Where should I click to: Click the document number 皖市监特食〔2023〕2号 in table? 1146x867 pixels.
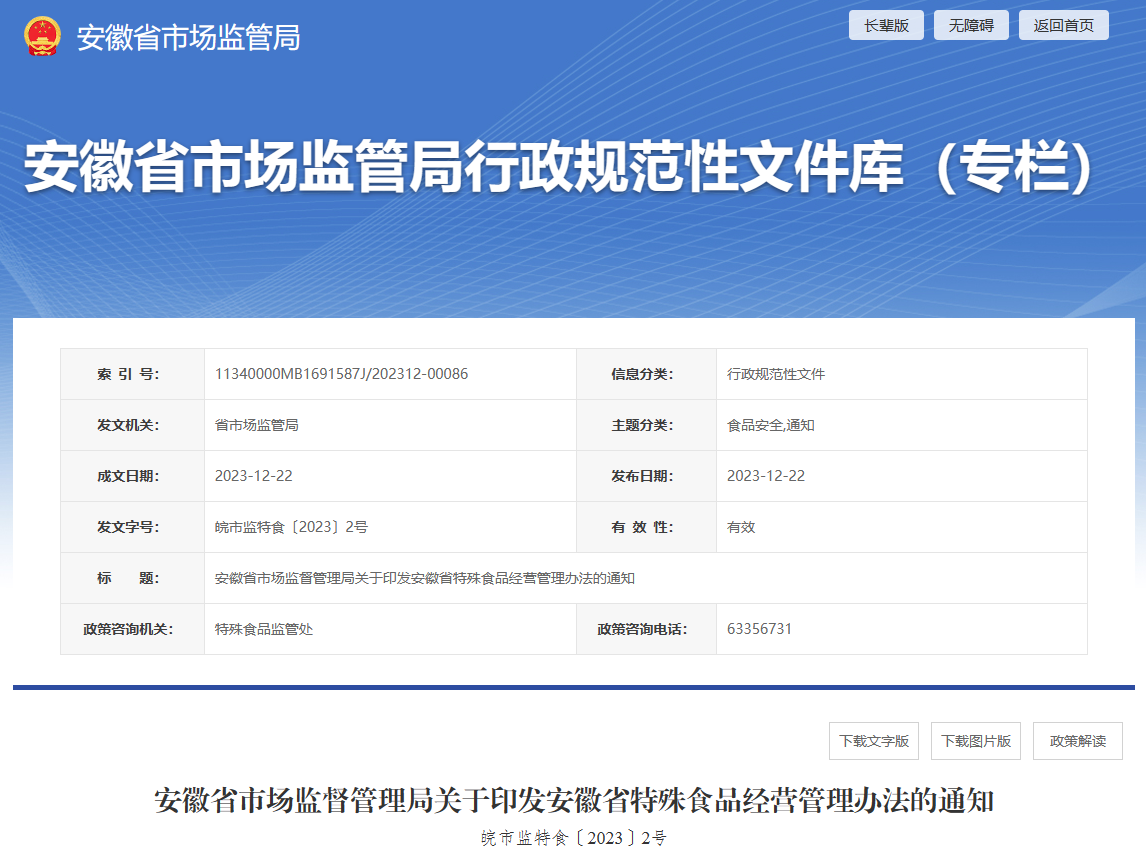pyautogui.click(x=291, y=527)
